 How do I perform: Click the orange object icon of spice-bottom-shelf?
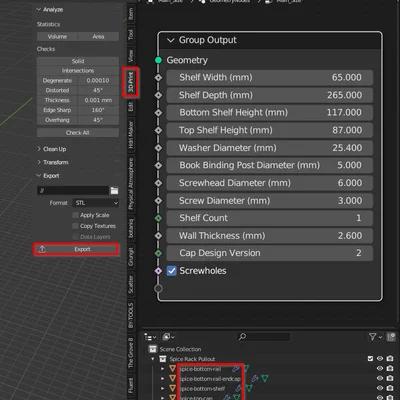(172, 389)
